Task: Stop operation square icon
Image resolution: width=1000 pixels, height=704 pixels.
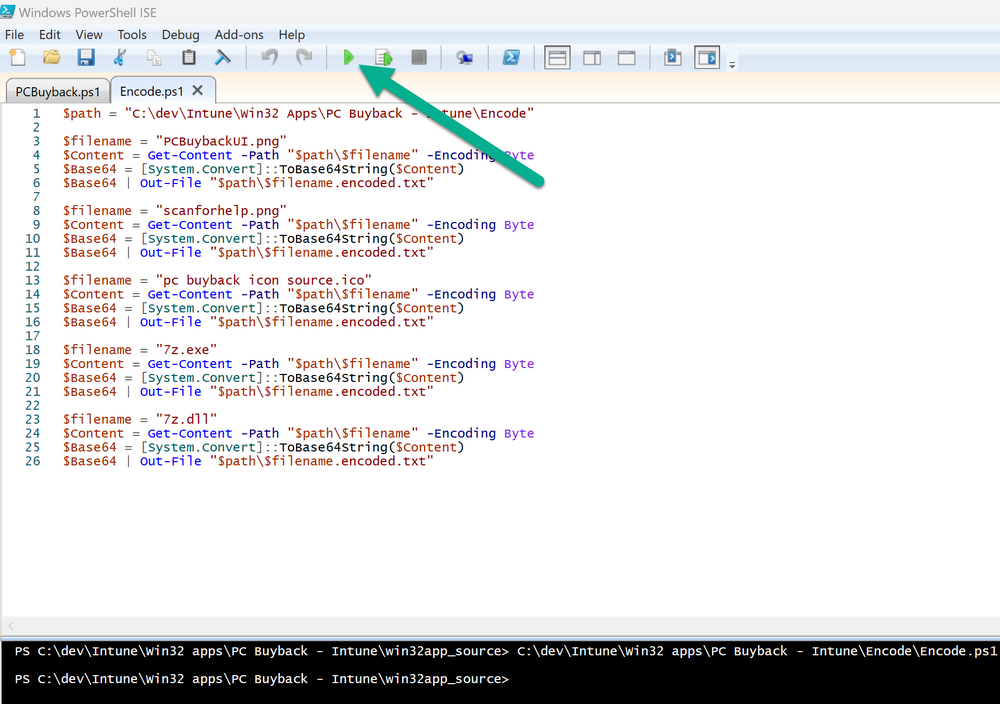Action: (x=419, y=57)
